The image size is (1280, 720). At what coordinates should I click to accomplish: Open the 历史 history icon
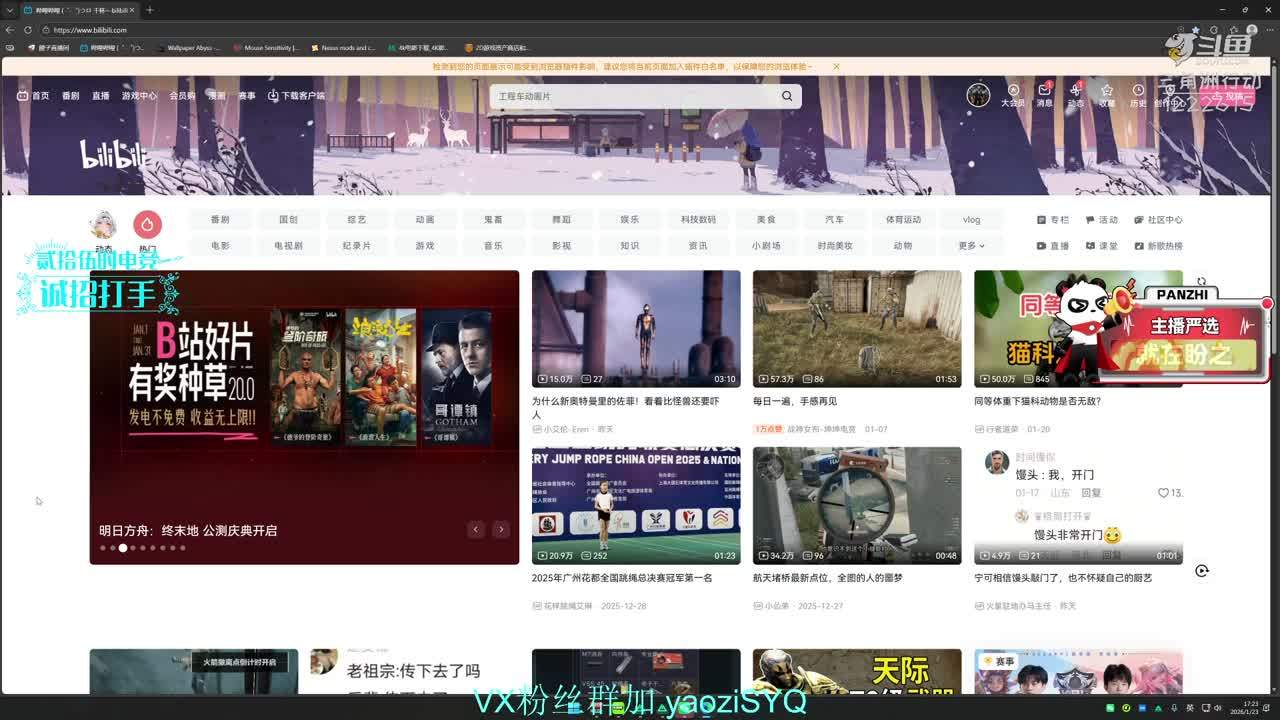[1138, 92]
